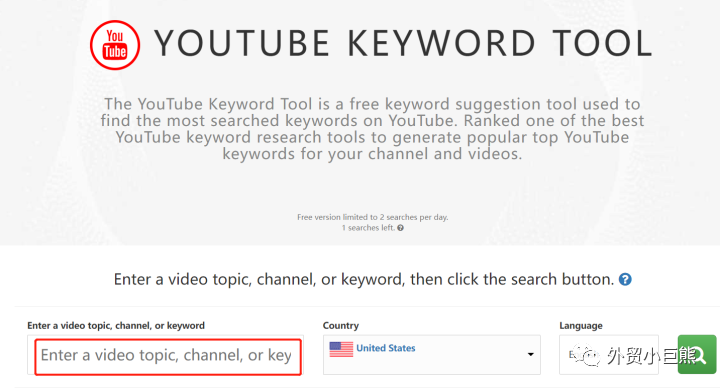Click the small help icon after 'searches left'
The height and width of the screenshot is (388, 720).
click(x=400, y=228)
